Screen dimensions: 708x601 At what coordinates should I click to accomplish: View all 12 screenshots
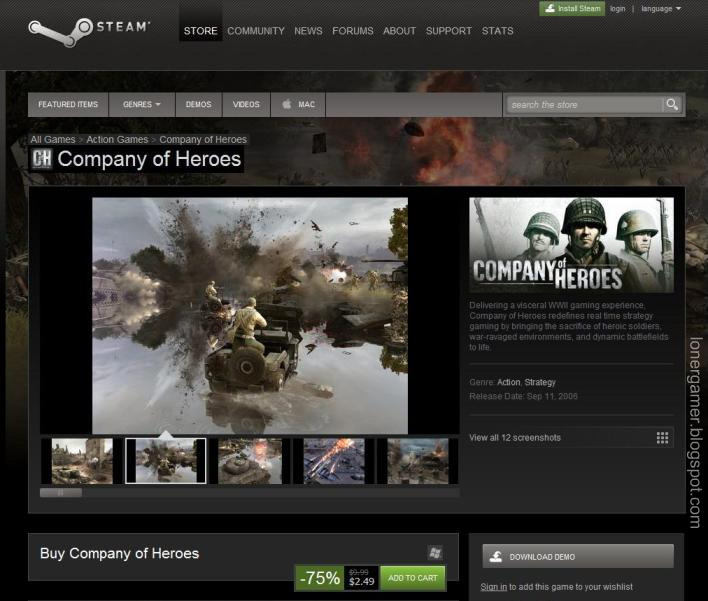[571, 438]
